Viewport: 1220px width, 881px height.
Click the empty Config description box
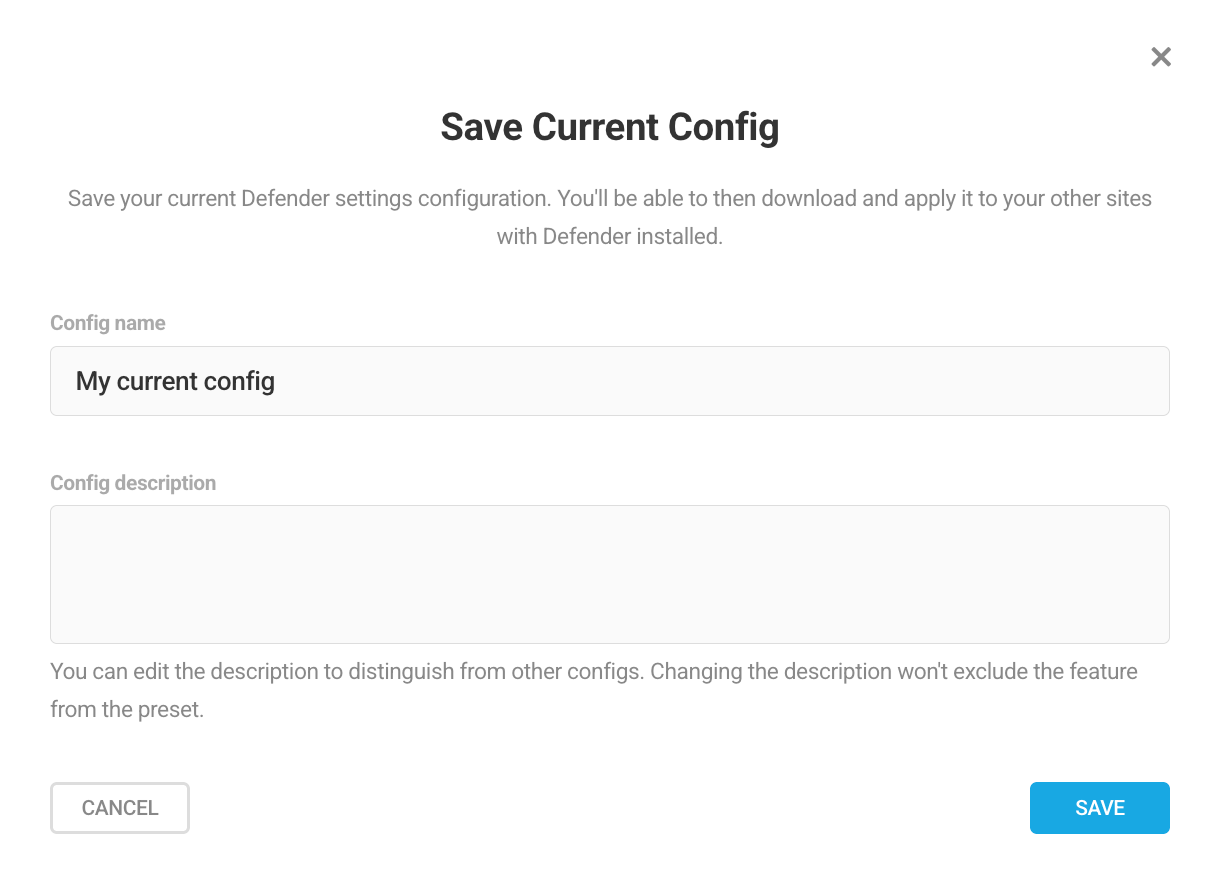[x=610, y=574]
